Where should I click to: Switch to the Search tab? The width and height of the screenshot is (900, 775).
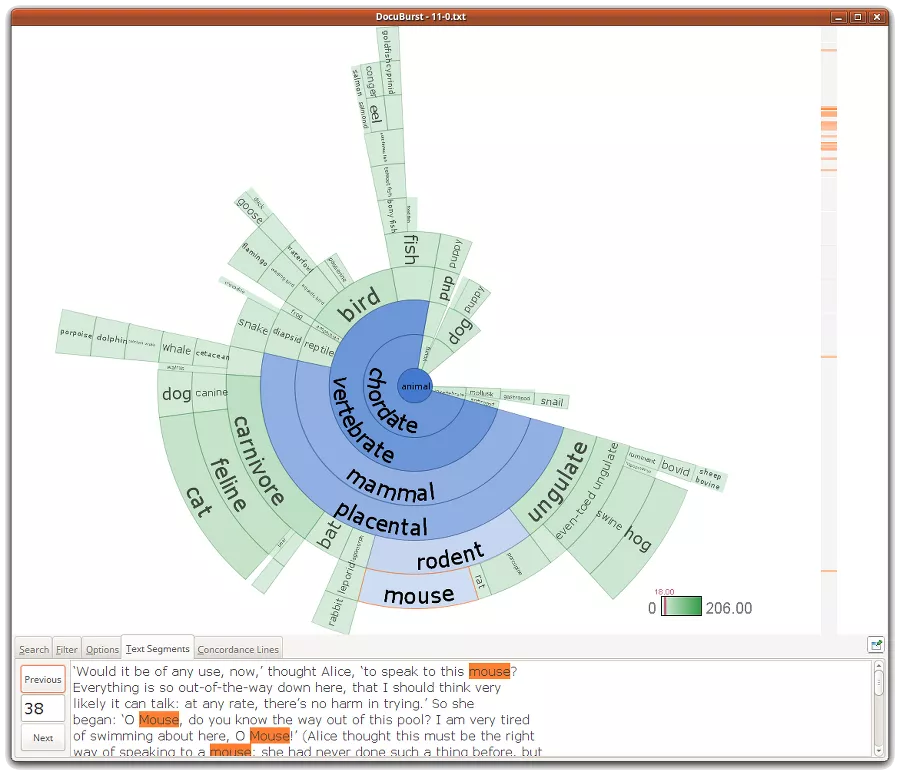(x=33, y=648)
